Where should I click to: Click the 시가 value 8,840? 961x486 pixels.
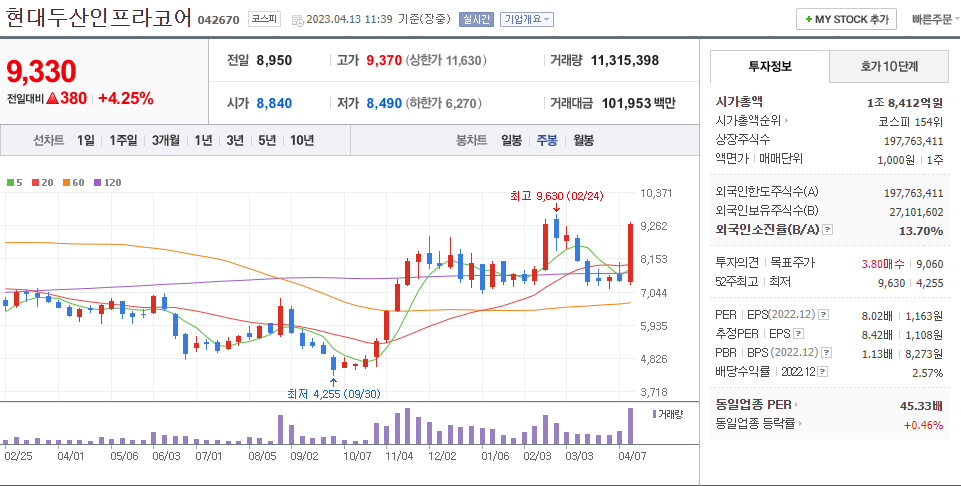274,103
